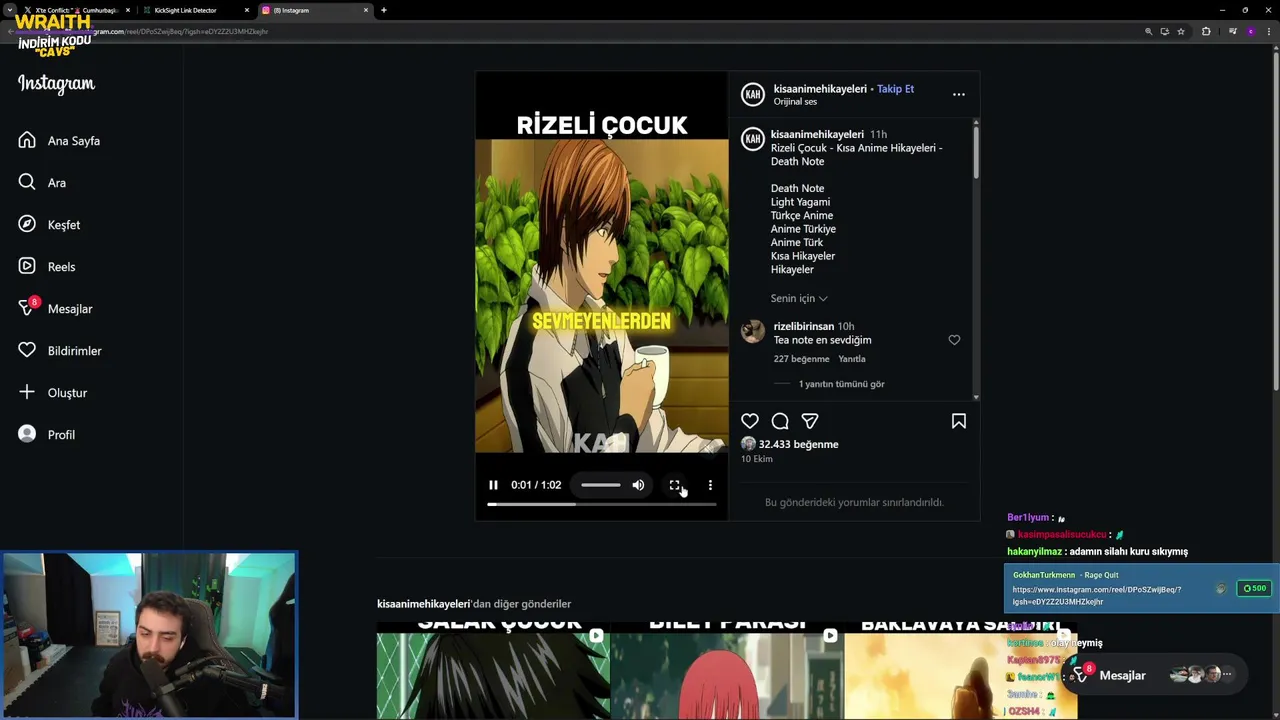Save the post with the bookmark icon
This screenshot has width=1280, height=720.
[959, 421]
